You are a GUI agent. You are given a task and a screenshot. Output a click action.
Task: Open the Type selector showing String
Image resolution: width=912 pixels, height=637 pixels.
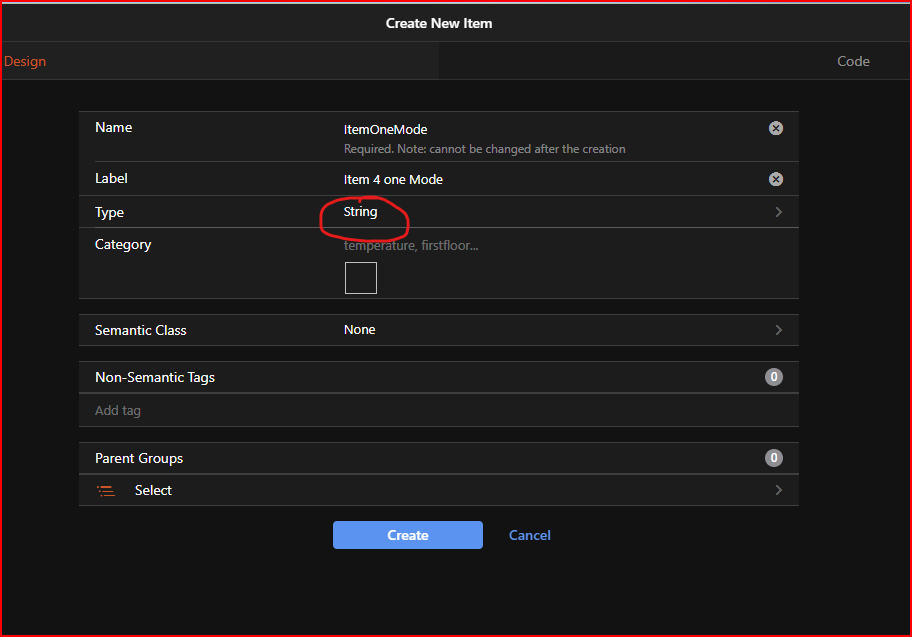pyautogui.click(x=361, y=212)
